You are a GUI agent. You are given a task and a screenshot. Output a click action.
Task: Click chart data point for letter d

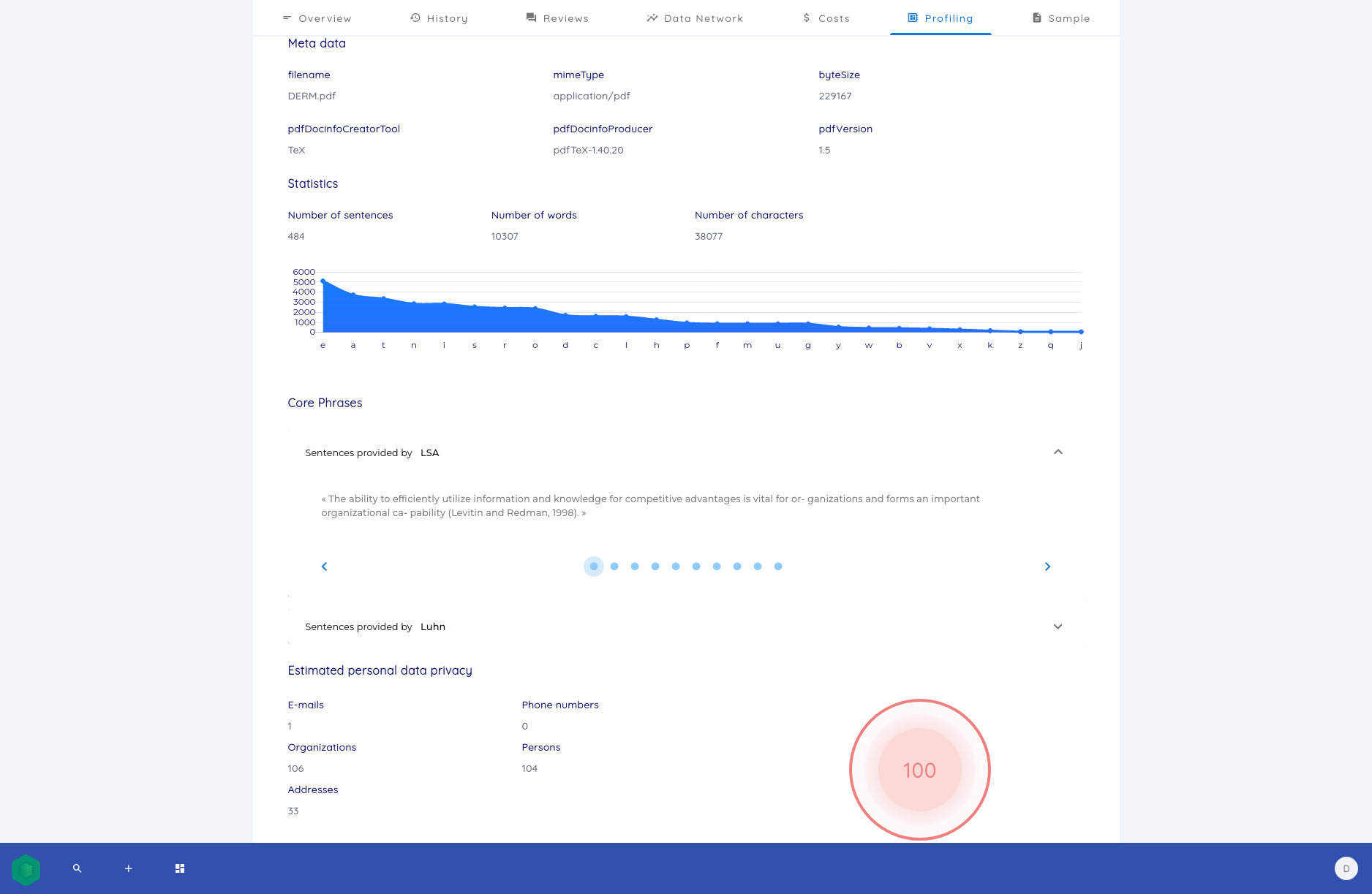point(565,315)
